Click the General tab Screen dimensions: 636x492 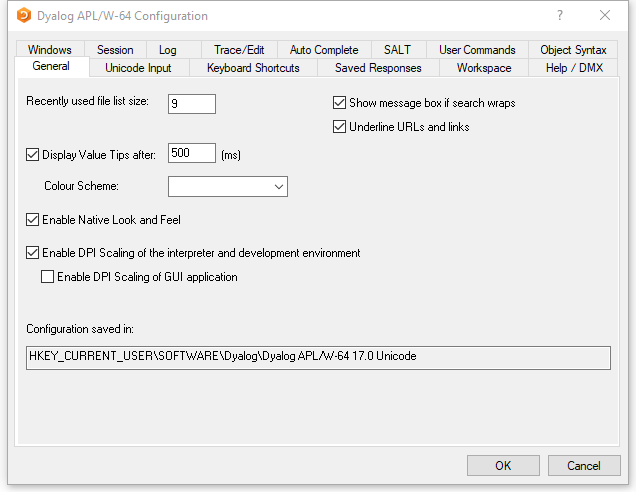(x=51, y=66)
